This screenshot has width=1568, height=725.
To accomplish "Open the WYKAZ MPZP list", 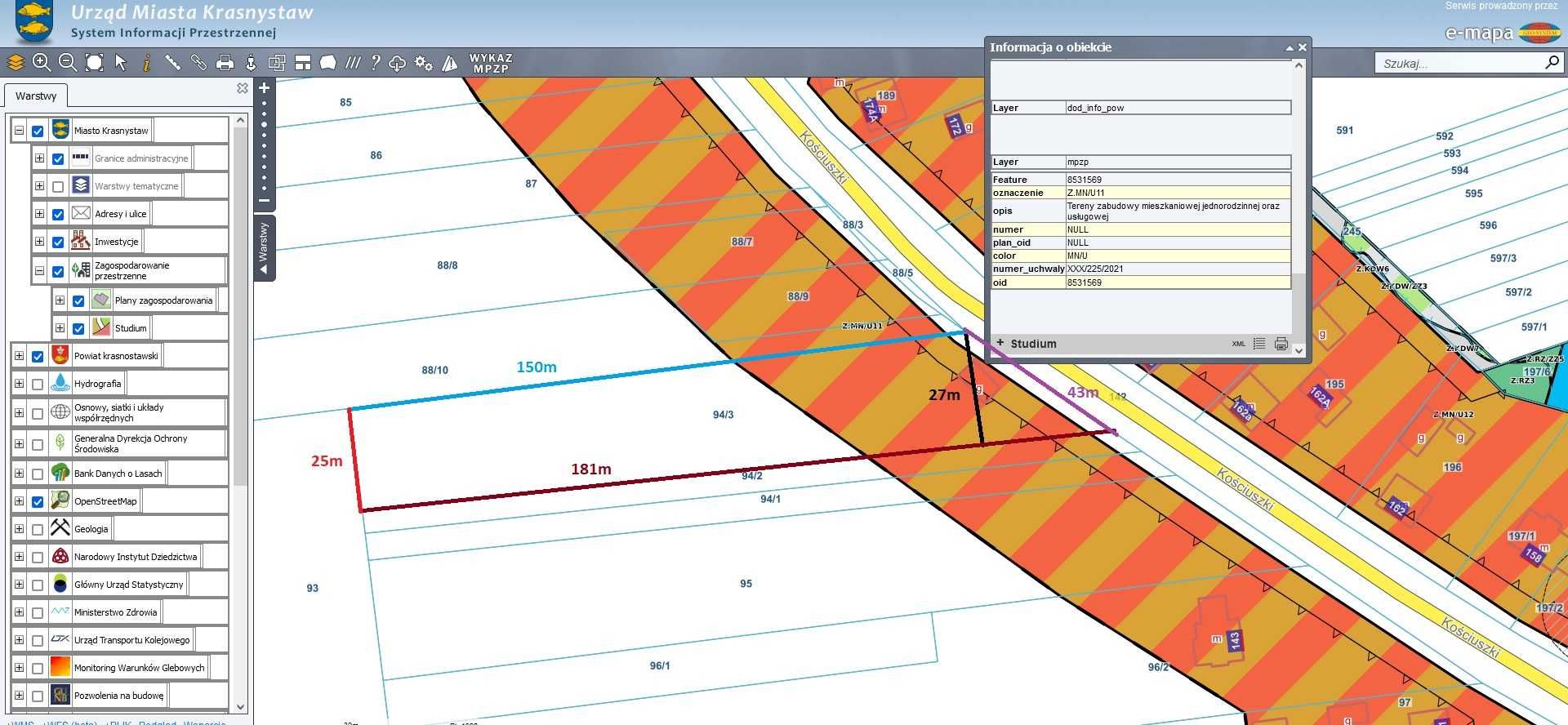I will (x=491, y=63).
